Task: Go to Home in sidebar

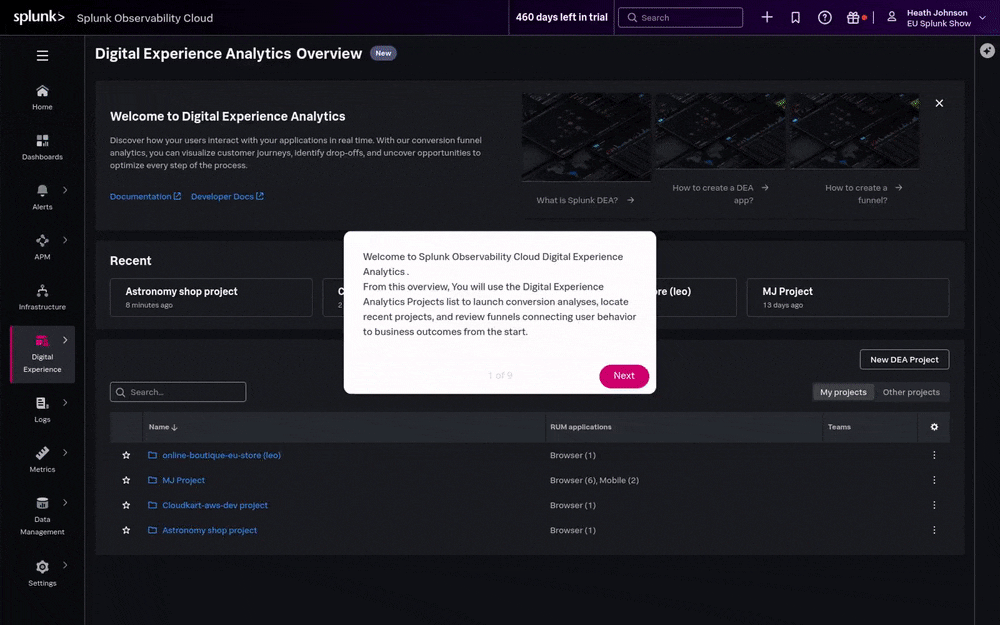Action: pyautogui.click(x=42, y=98)
